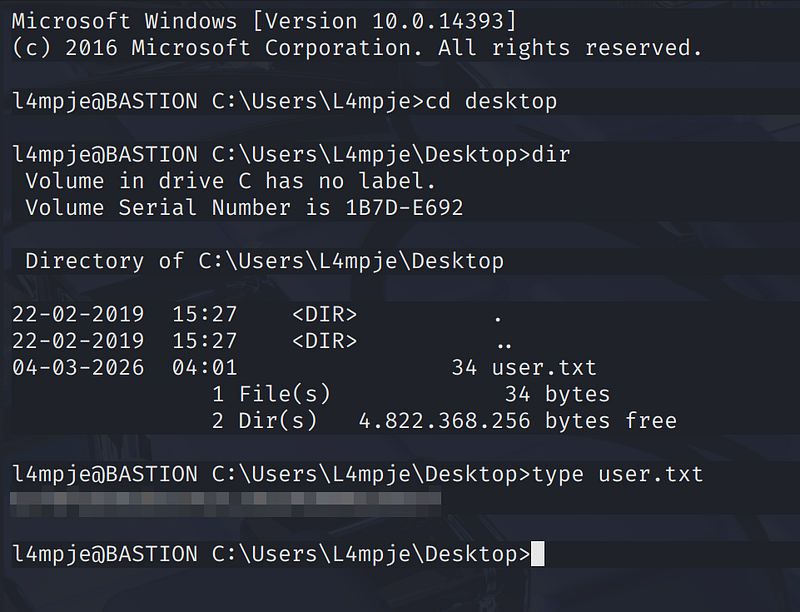Click the 04-03-2026 date of user.txt
Screen dimensions: 800x612
point(78,367)
